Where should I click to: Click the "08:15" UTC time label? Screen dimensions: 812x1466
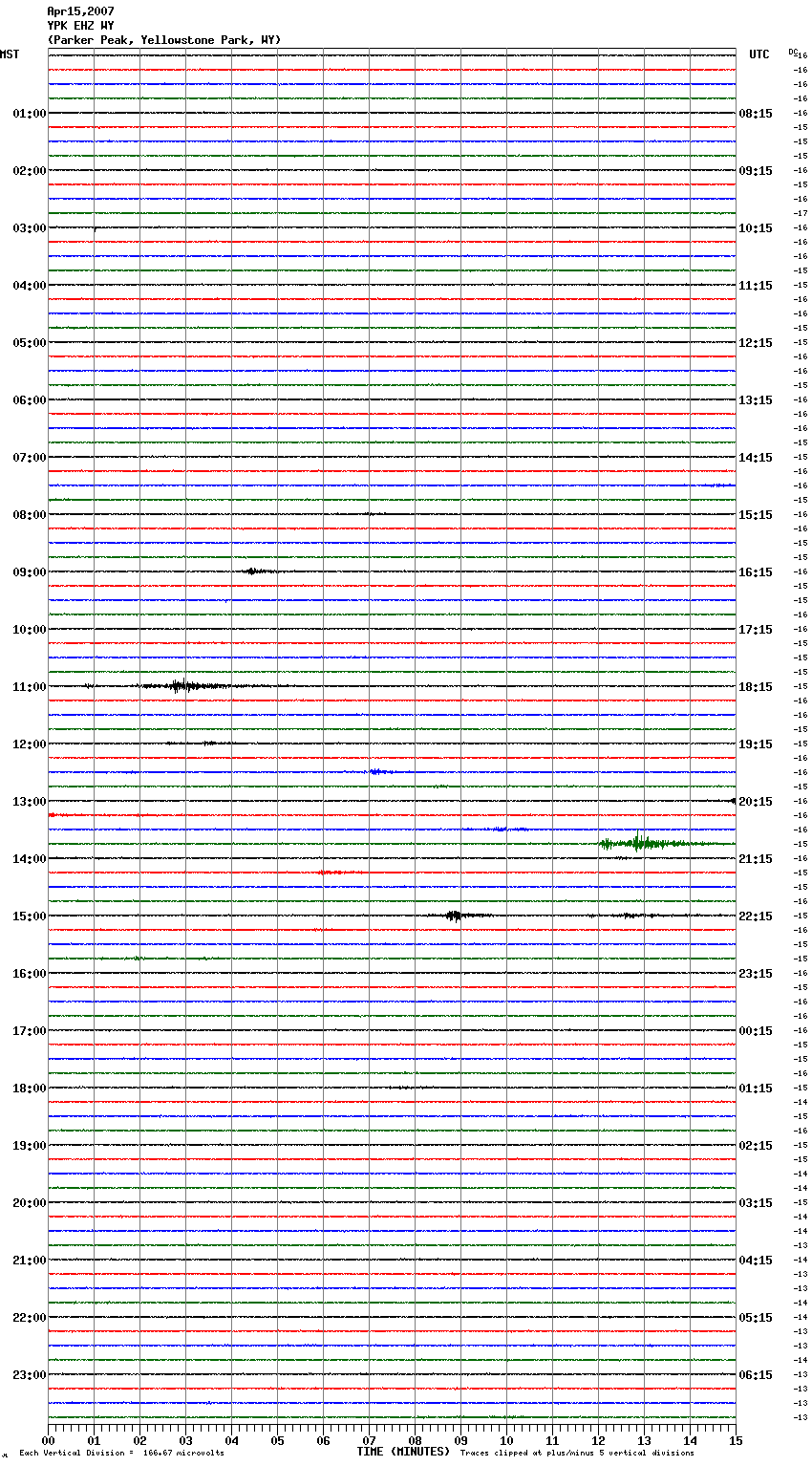756,114
